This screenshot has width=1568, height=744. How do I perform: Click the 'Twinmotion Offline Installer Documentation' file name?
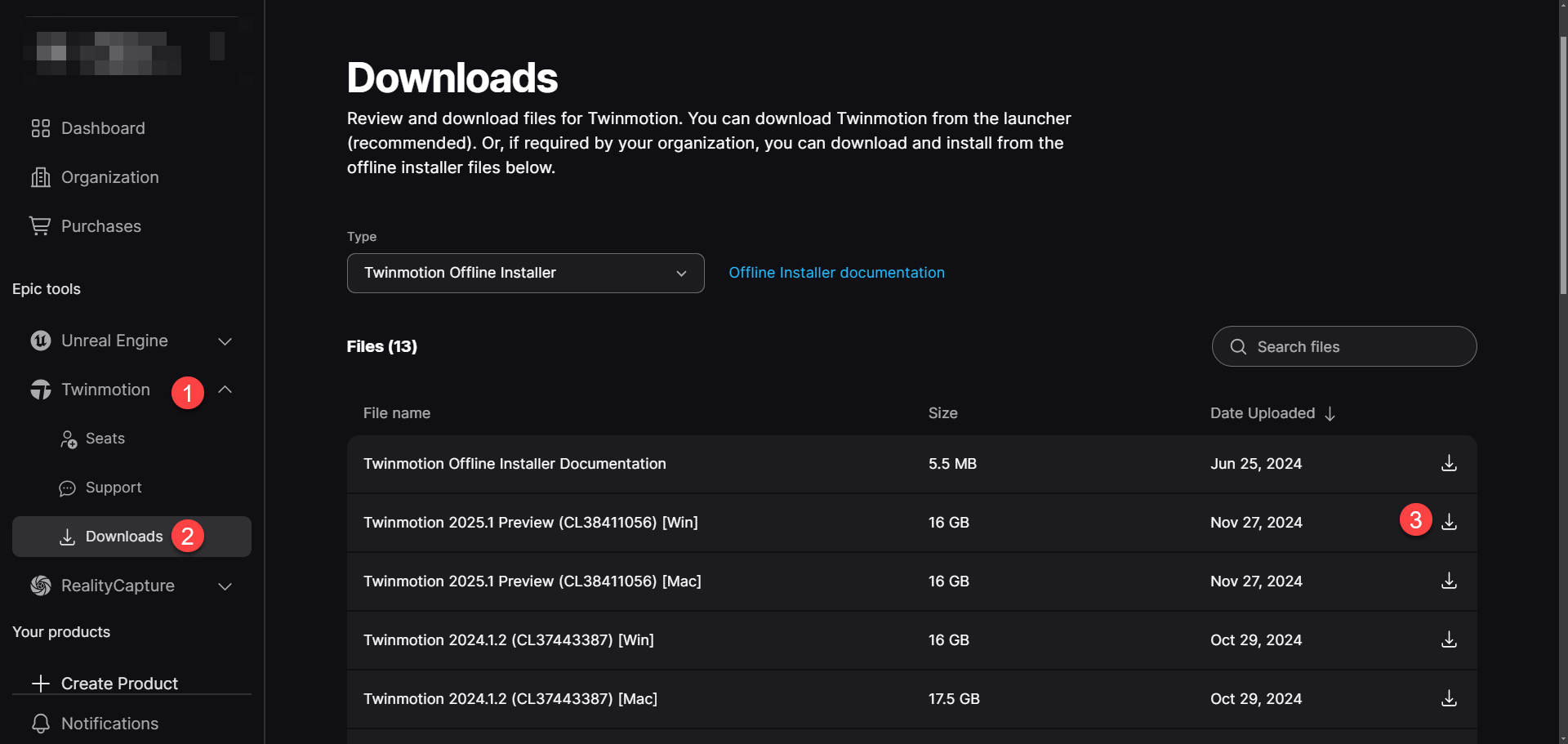[x=514, y=464]
